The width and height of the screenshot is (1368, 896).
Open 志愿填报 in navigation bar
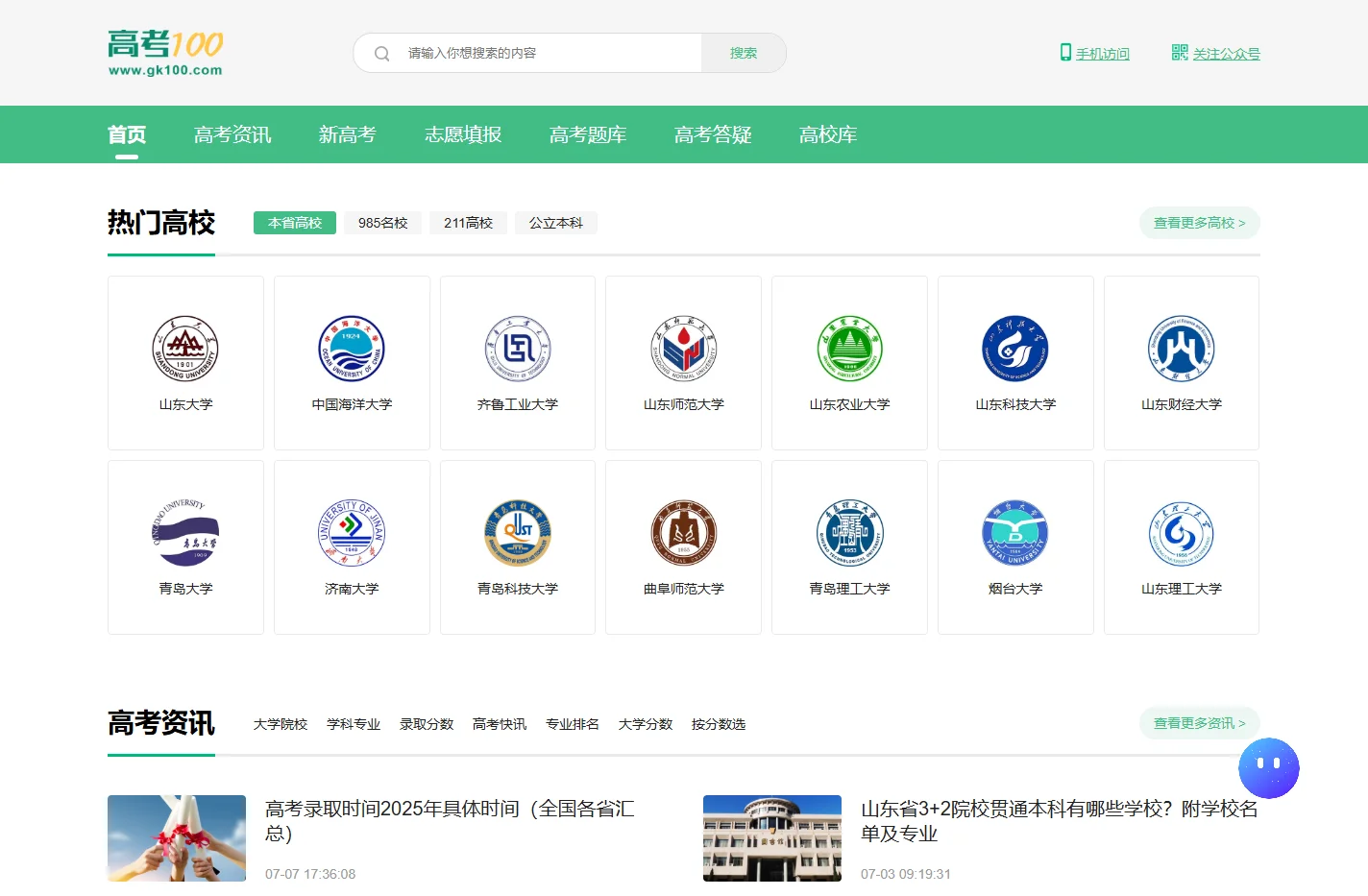[x=463, y=134]
